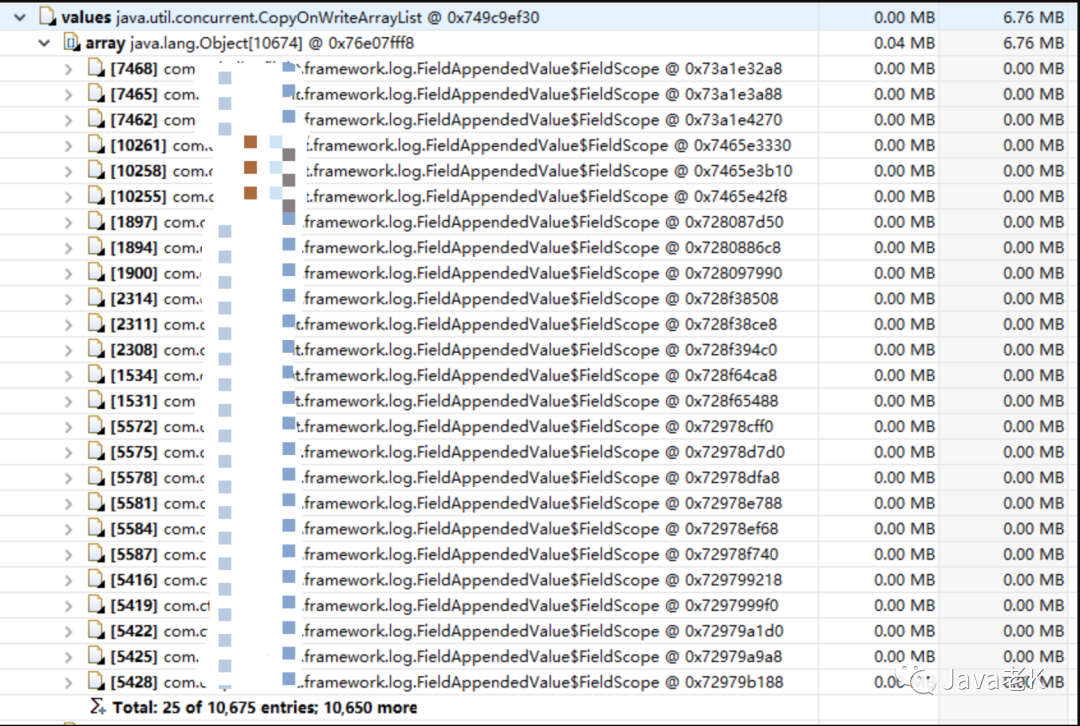1080x726 pixels.
Task: Expand array entry [1897]
Action: [68, 222]
